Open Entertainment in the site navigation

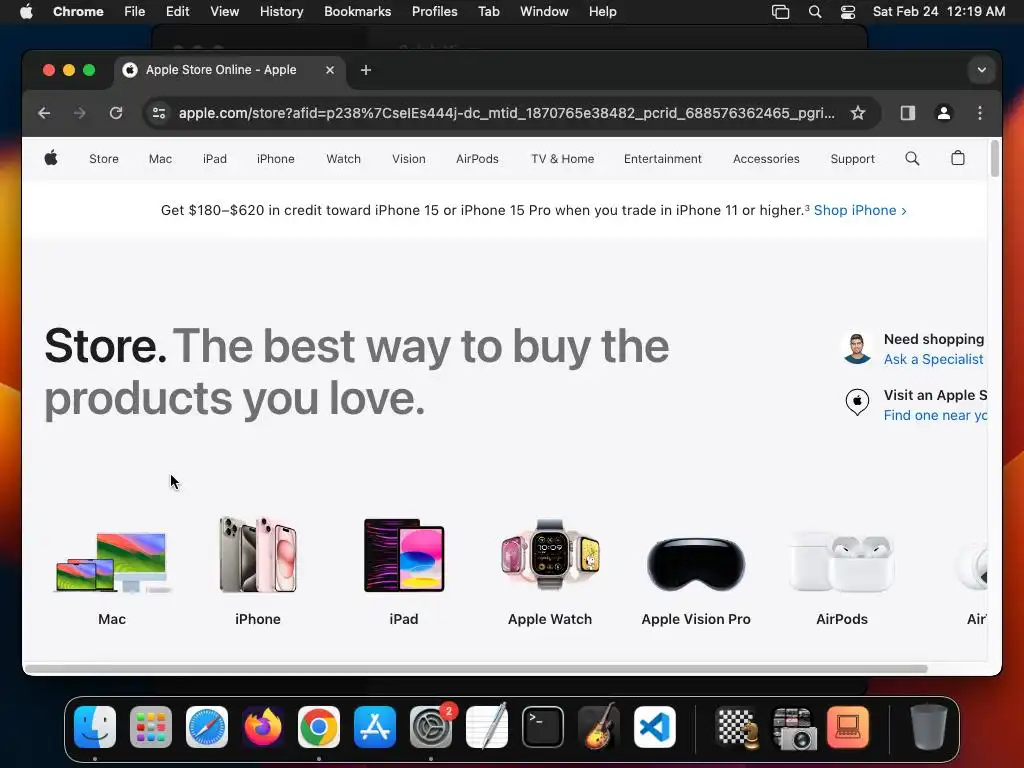point(662,159)
